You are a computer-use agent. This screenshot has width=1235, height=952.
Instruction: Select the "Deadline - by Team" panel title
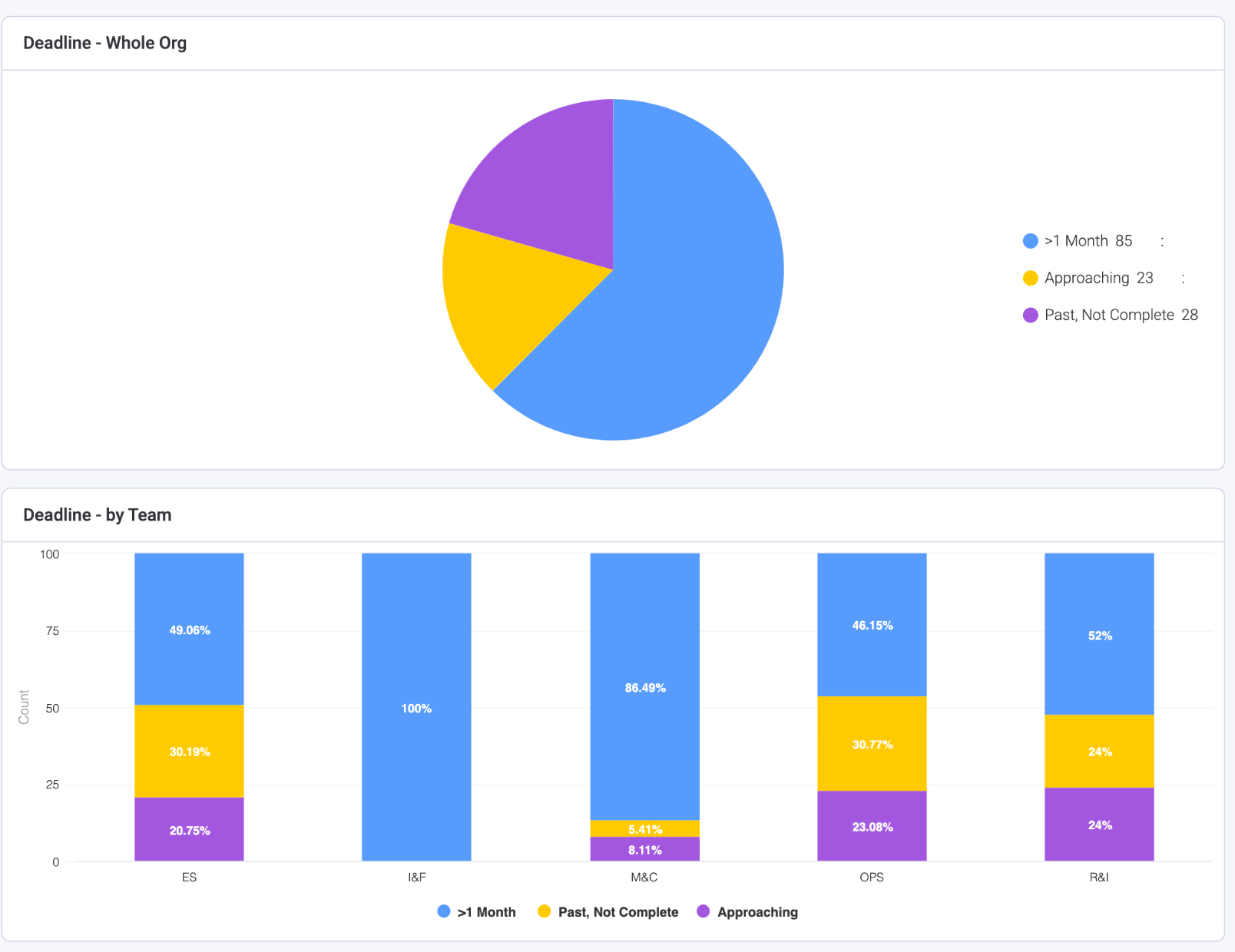(x=97, y=515)
